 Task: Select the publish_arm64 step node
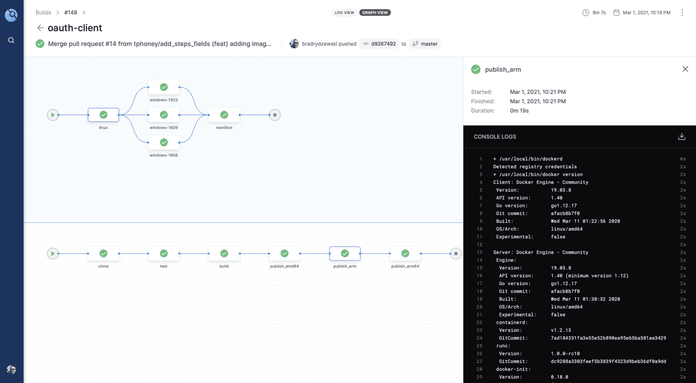(x=405, y=253)
